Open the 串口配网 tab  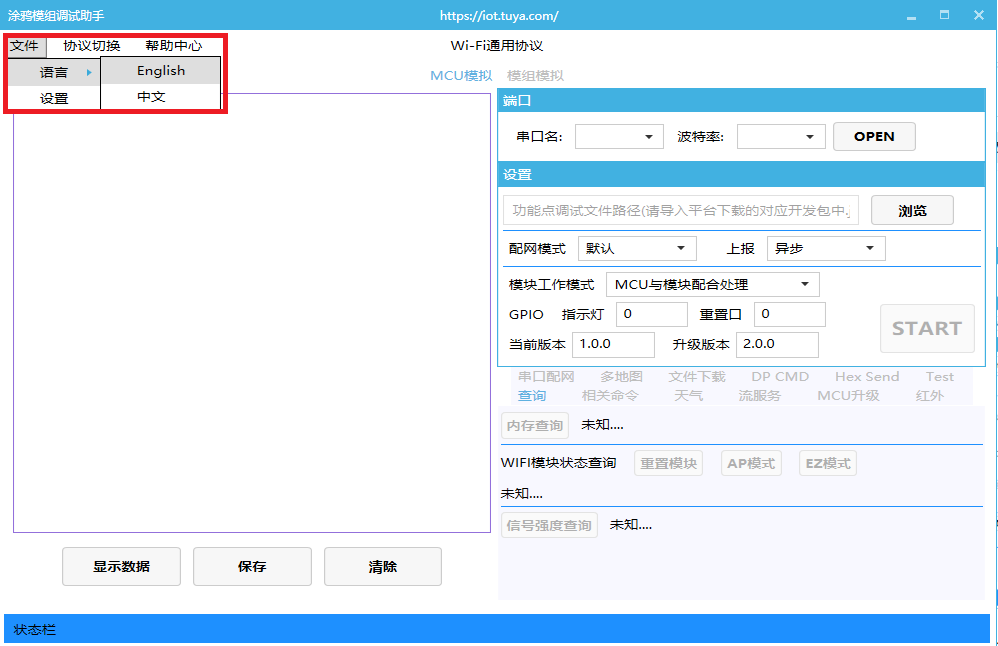[546, 377]
